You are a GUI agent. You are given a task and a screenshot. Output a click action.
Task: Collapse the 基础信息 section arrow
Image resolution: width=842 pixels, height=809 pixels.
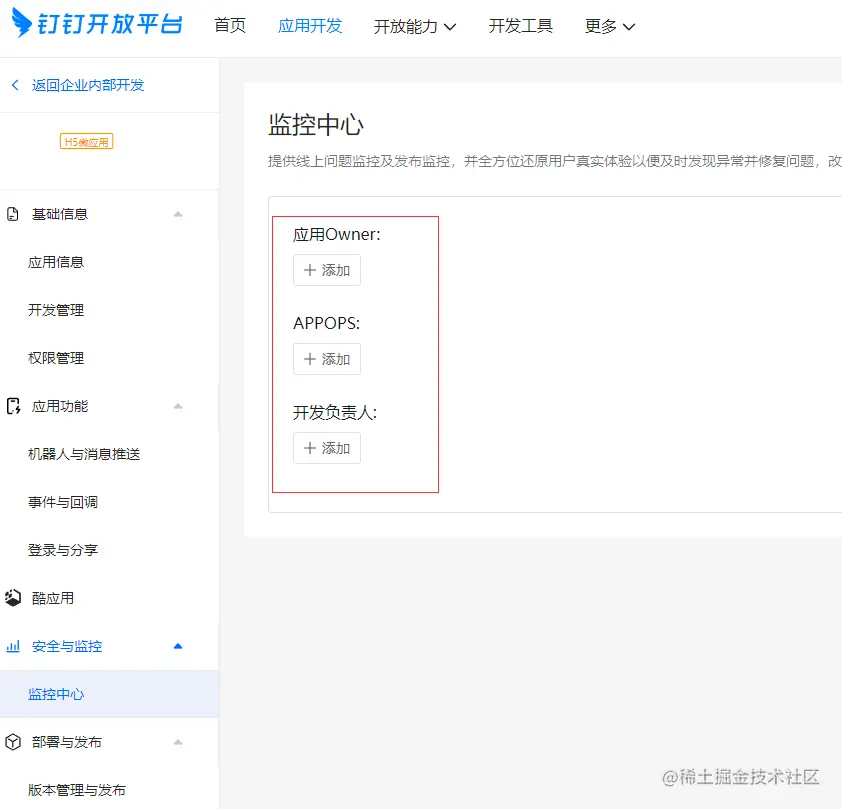[x=178, y=214]
